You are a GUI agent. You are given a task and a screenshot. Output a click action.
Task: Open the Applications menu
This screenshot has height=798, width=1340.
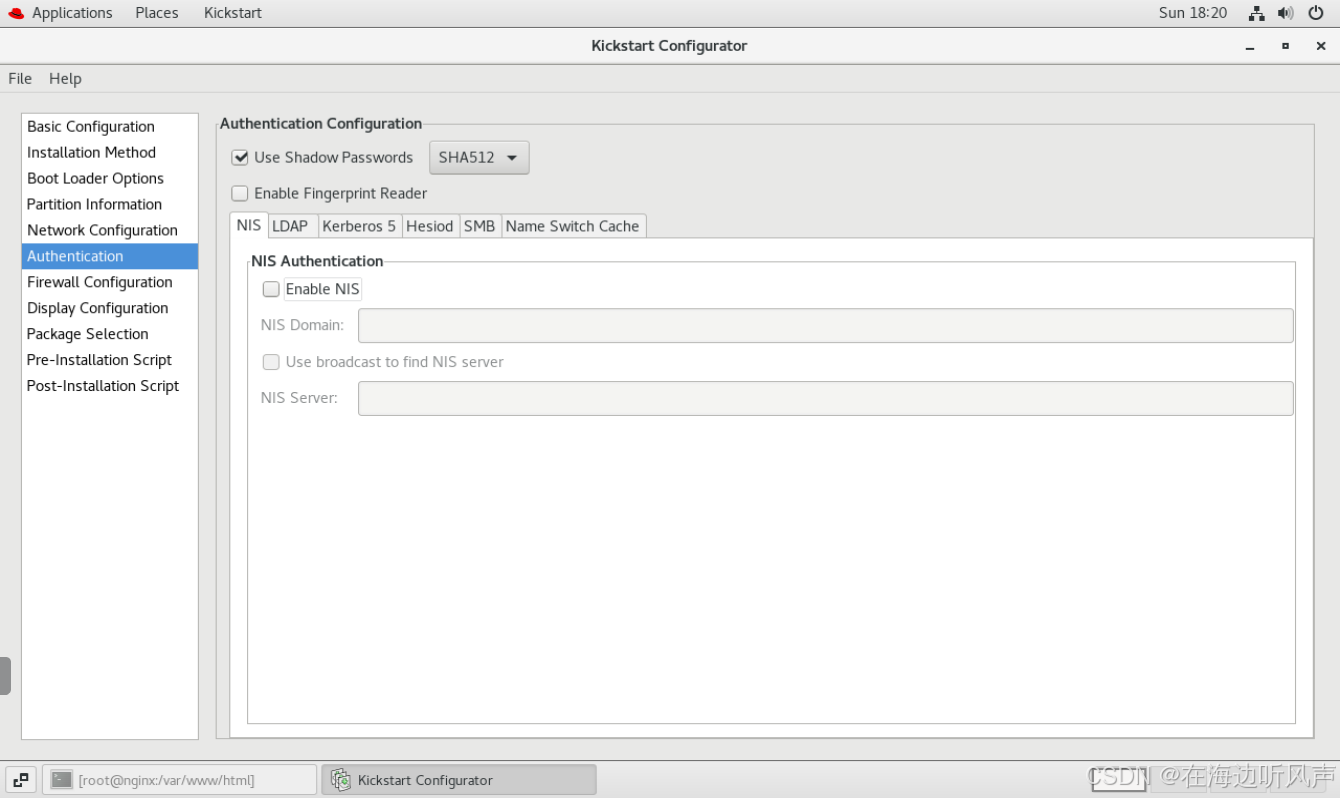pos(72,13)
